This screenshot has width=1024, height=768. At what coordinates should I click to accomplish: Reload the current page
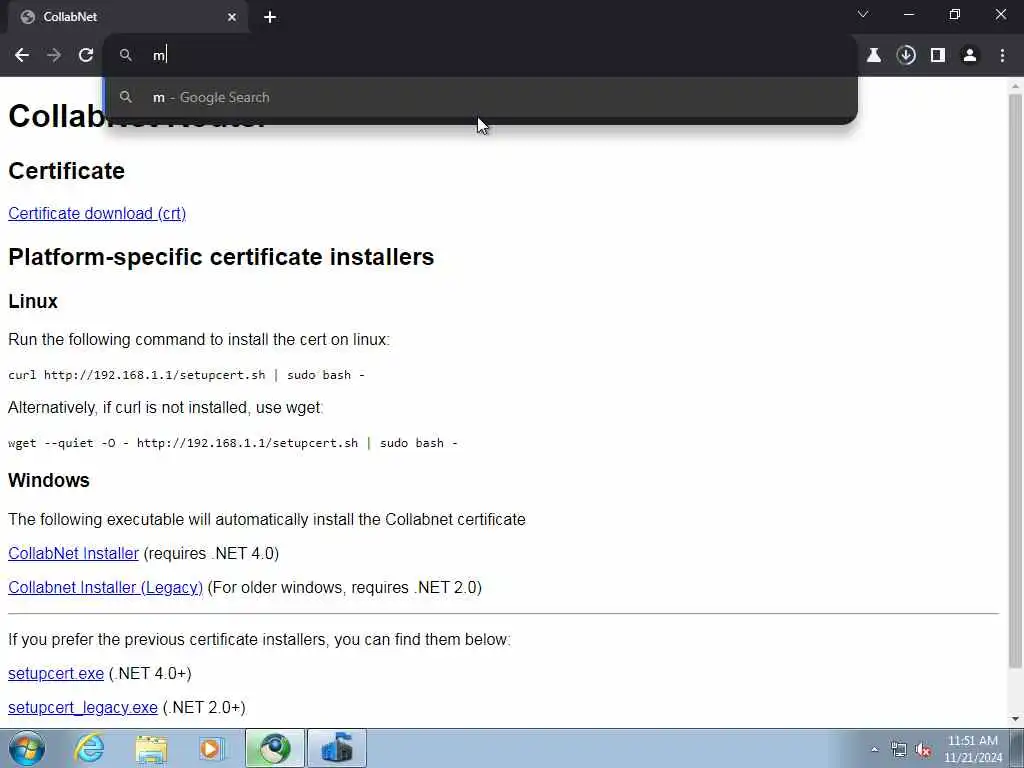86,56
